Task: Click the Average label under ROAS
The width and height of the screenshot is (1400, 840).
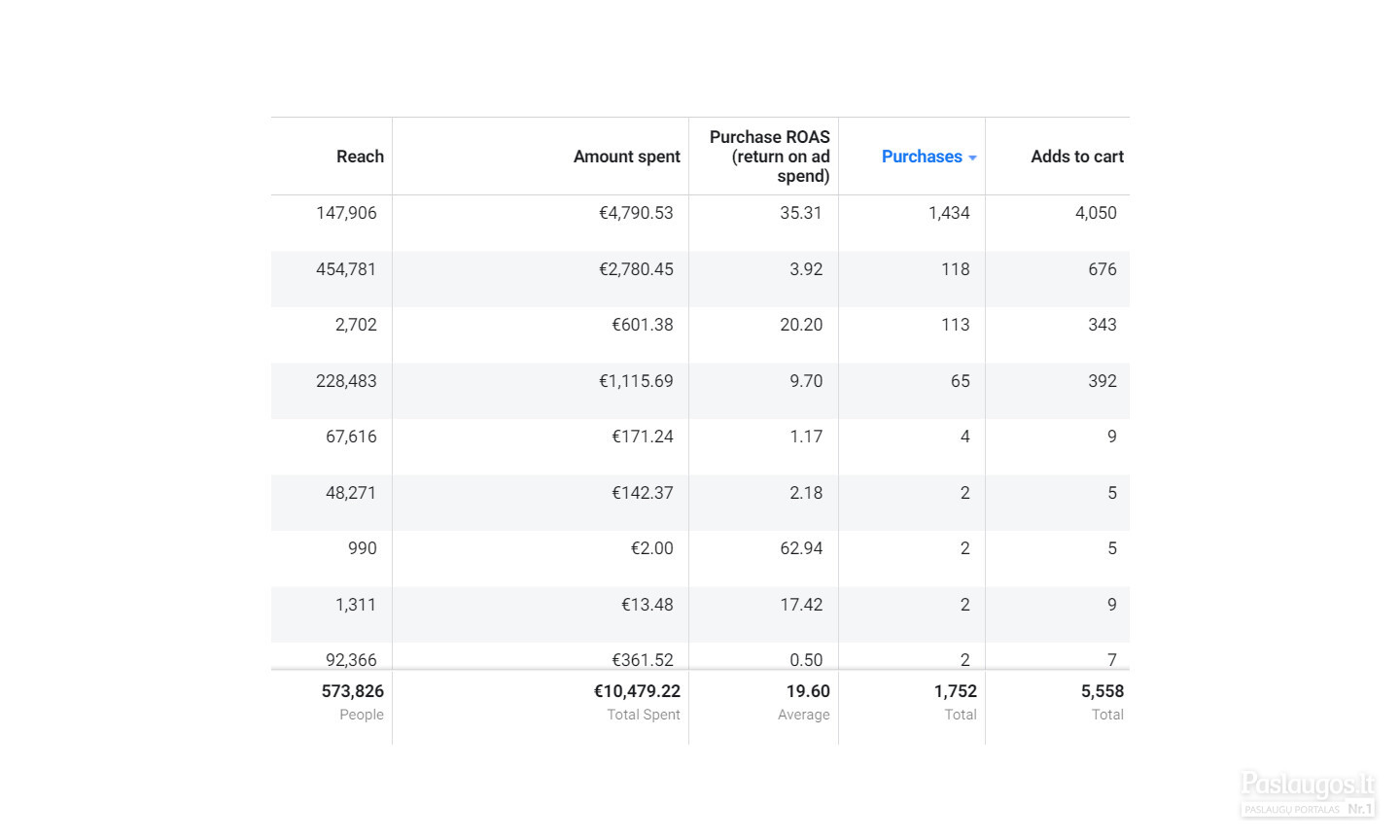Action: (x=804, y=715)
